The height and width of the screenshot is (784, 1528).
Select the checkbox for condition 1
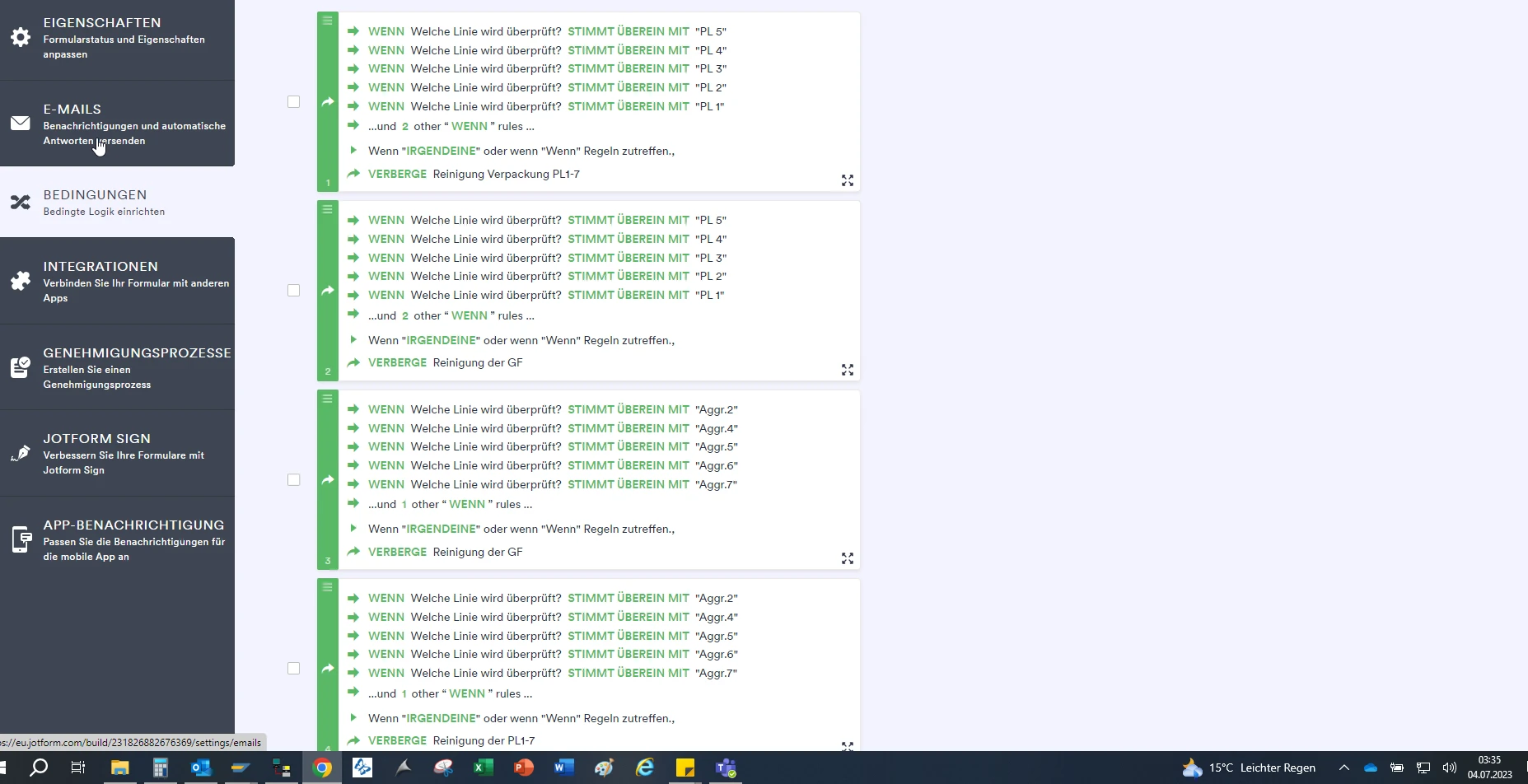point(294,101)
